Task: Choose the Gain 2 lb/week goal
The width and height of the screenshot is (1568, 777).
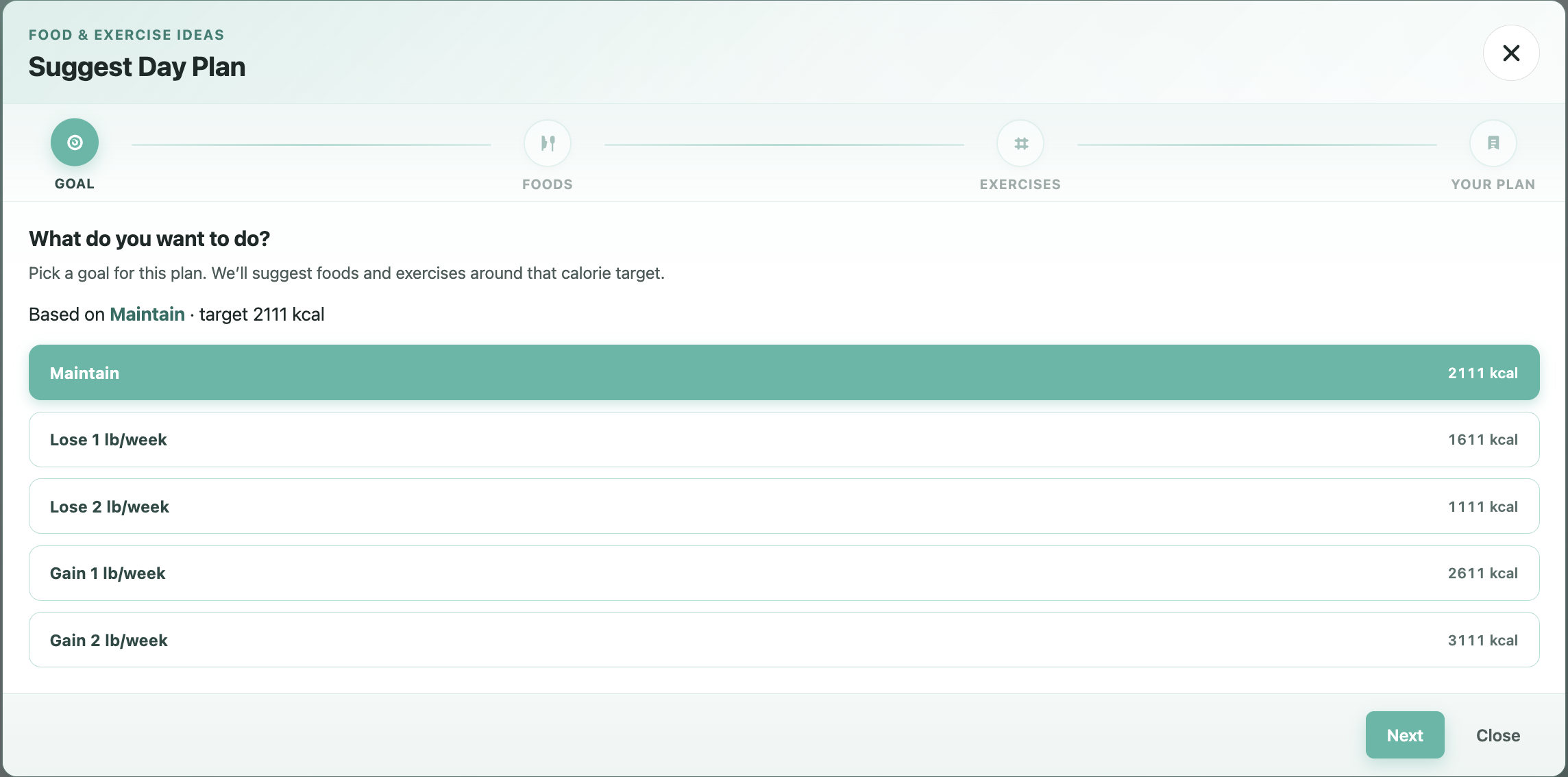Action: 784,640
